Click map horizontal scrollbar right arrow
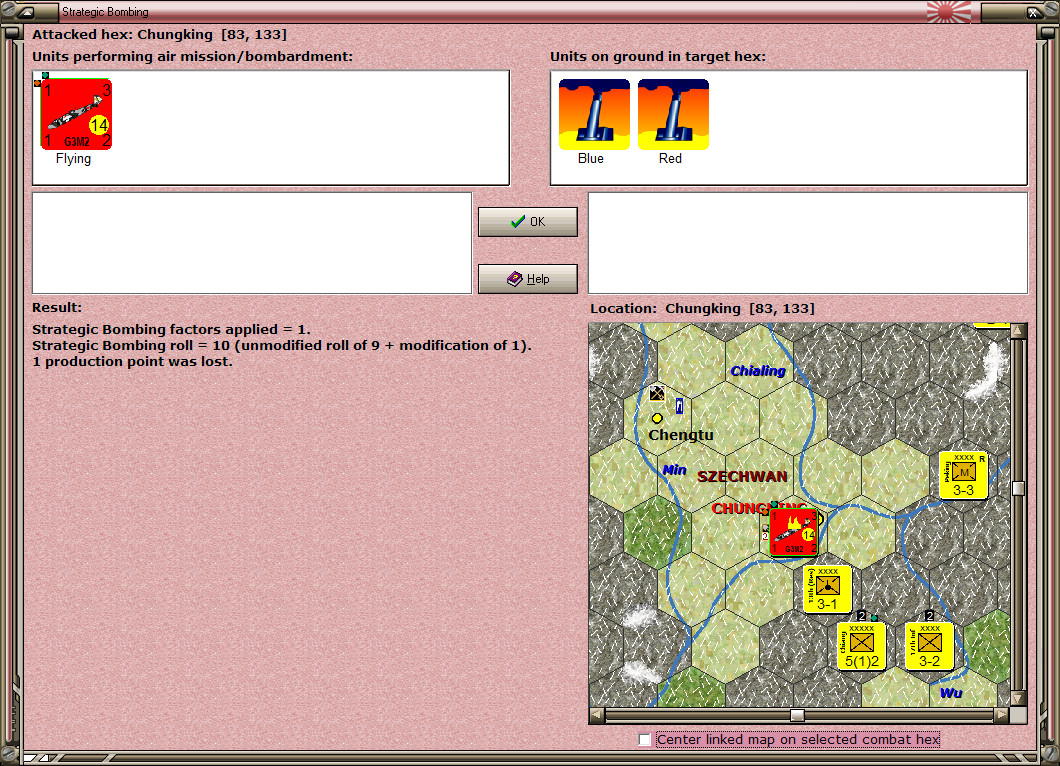Screen dimensions: 1060x766 pyautogui.click(x=1002, y=715)
